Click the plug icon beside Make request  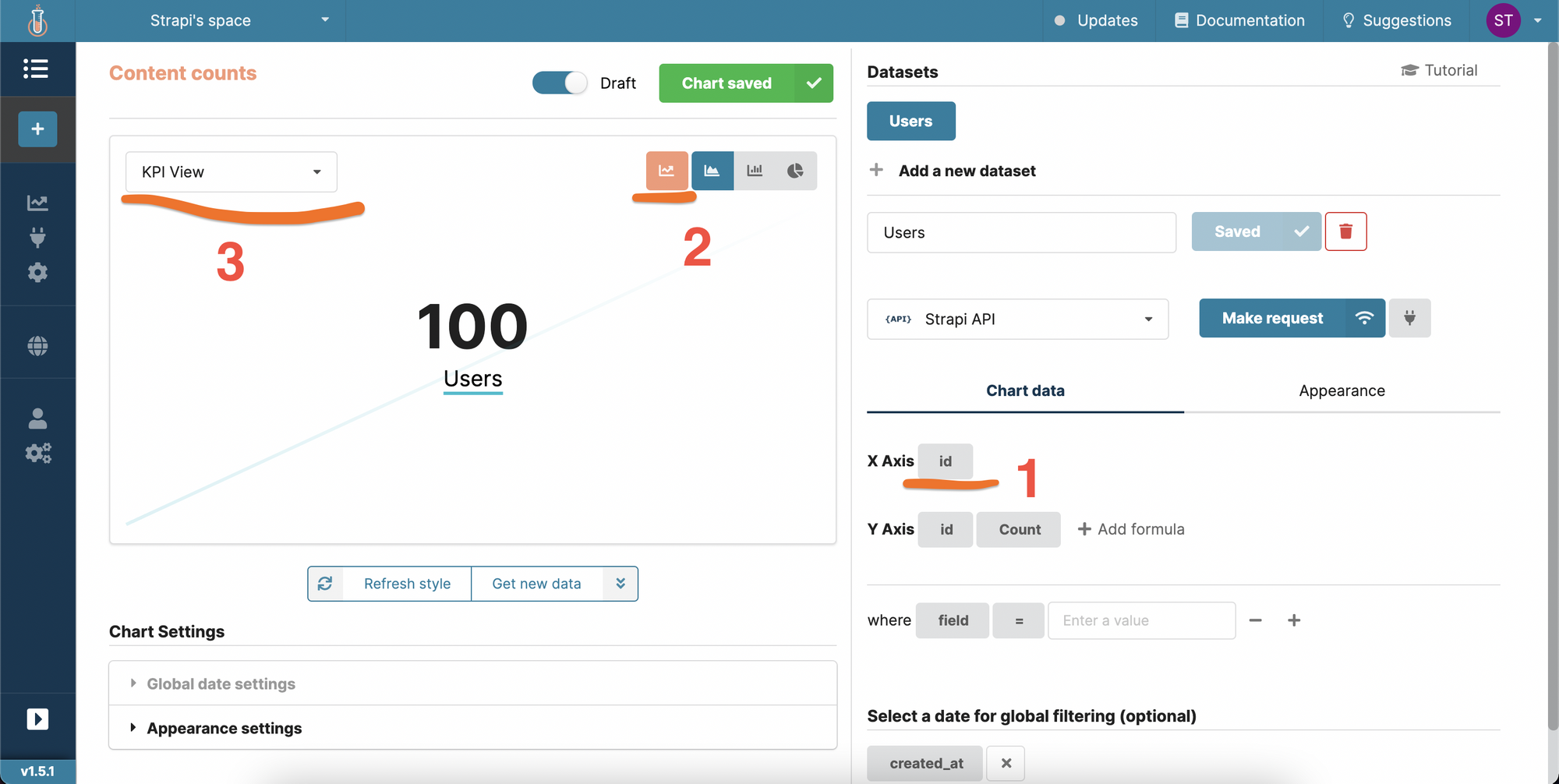(1410, 318)
